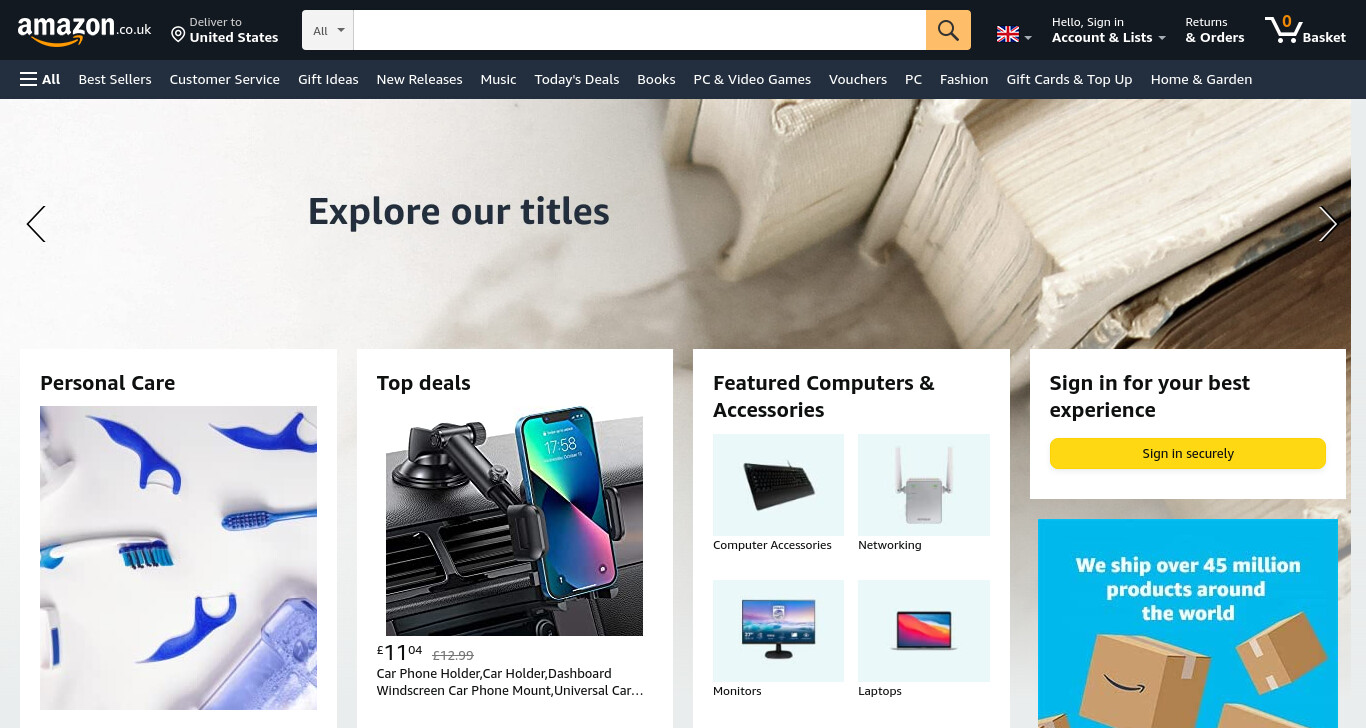Open the Personal Care dental image
The image size is (1366, 728).
click(x=178, y=558)
